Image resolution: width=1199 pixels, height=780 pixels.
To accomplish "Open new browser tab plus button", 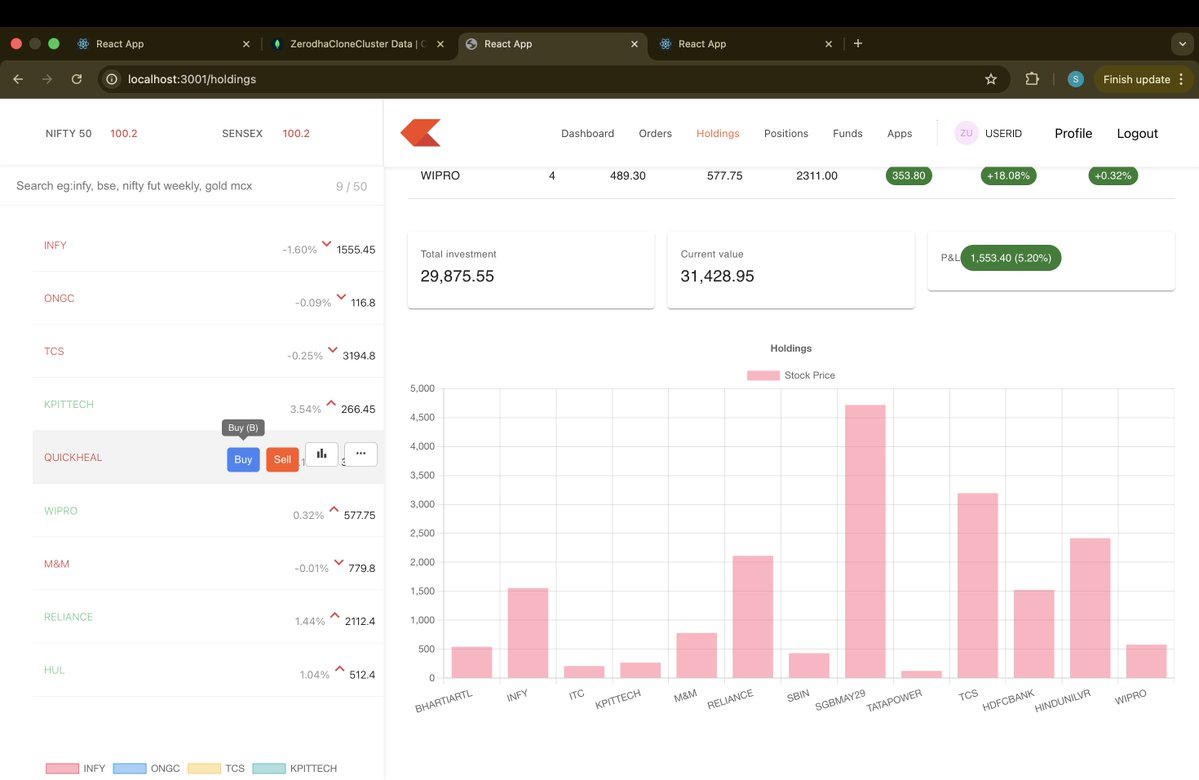I will point(857,44).
